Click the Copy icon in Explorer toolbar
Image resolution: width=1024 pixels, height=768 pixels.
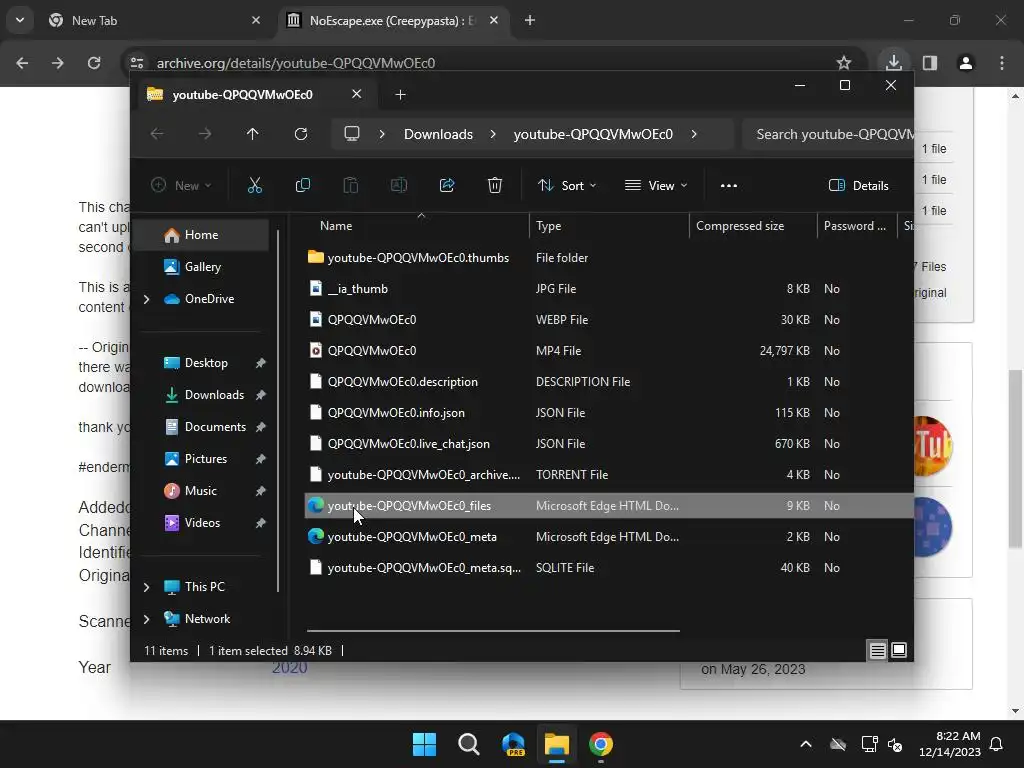coord(302,185)
